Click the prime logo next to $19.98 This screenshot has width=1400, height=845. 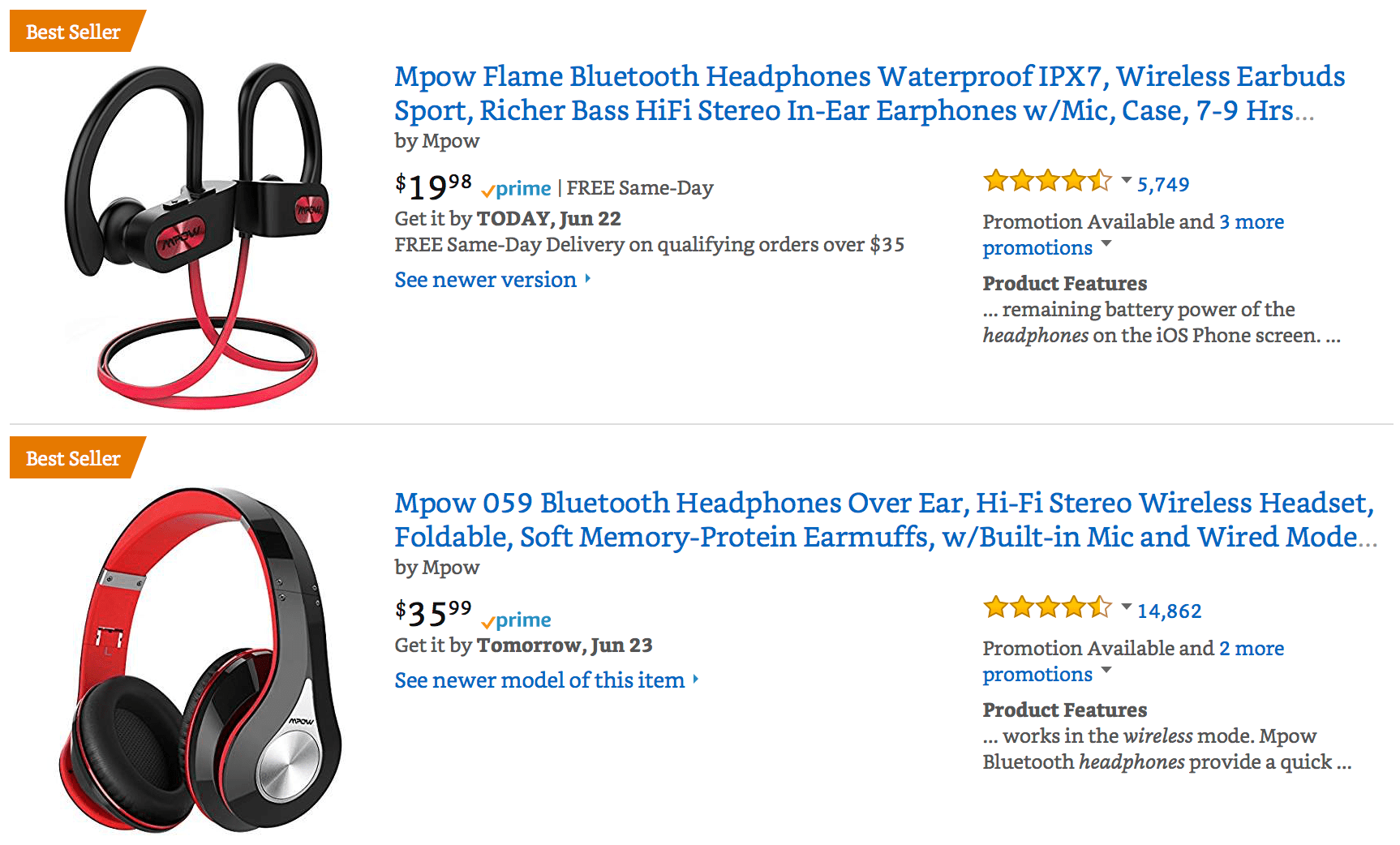click(516, 189)
